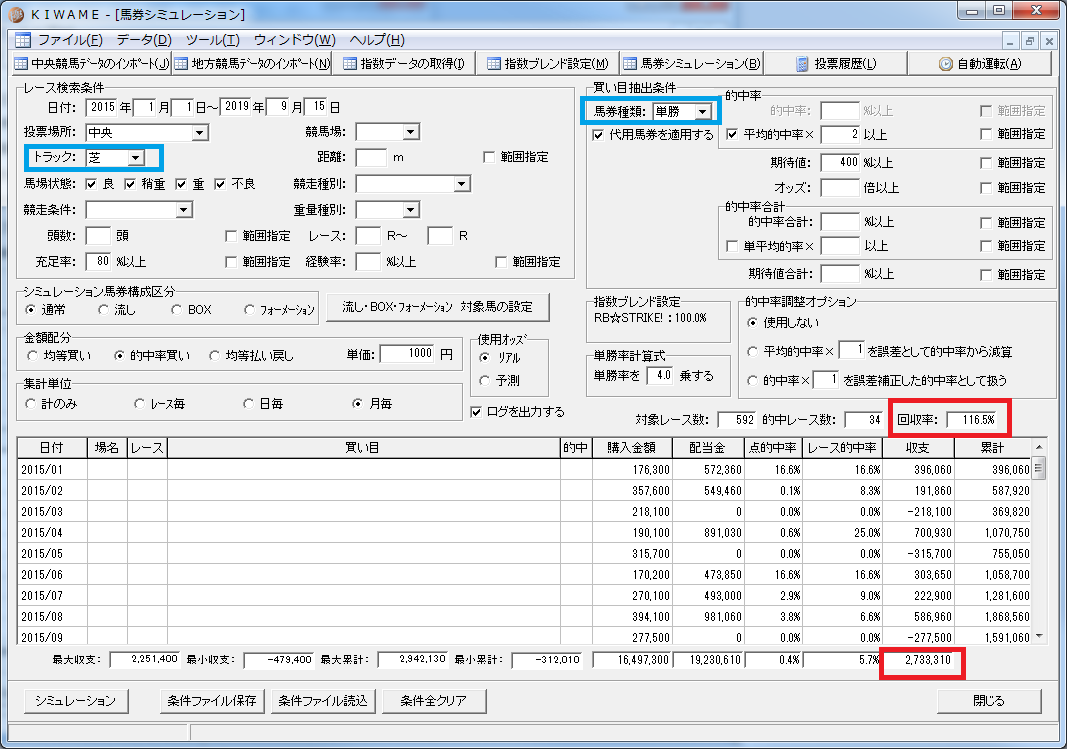Select the 計のみ aggregation radio button

click(30, 403)
